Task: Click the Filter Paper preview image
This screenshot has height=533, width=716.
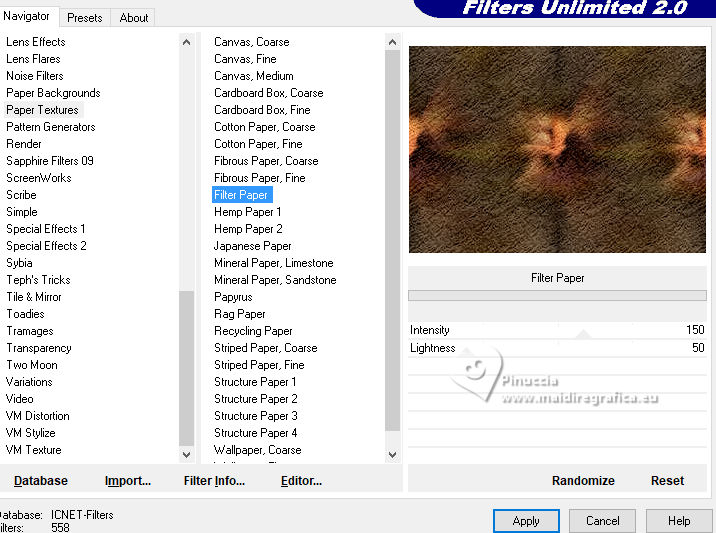Action: [x=557, y=149]
